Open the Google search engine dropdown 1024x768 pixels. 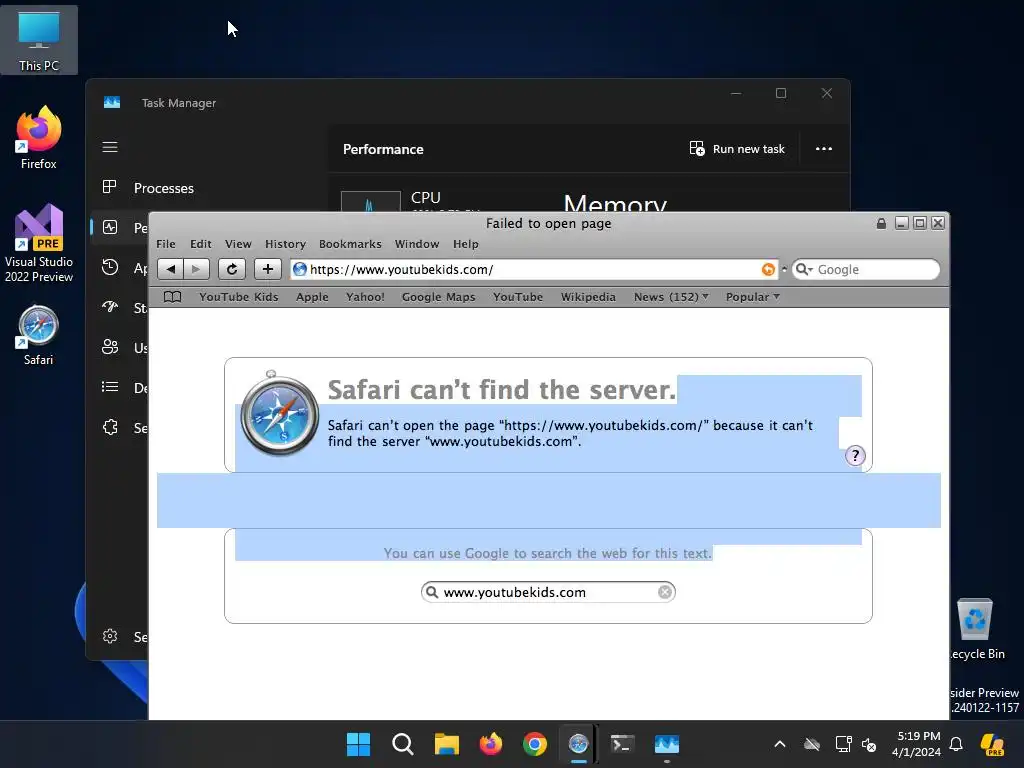click(x=805, y=269)
